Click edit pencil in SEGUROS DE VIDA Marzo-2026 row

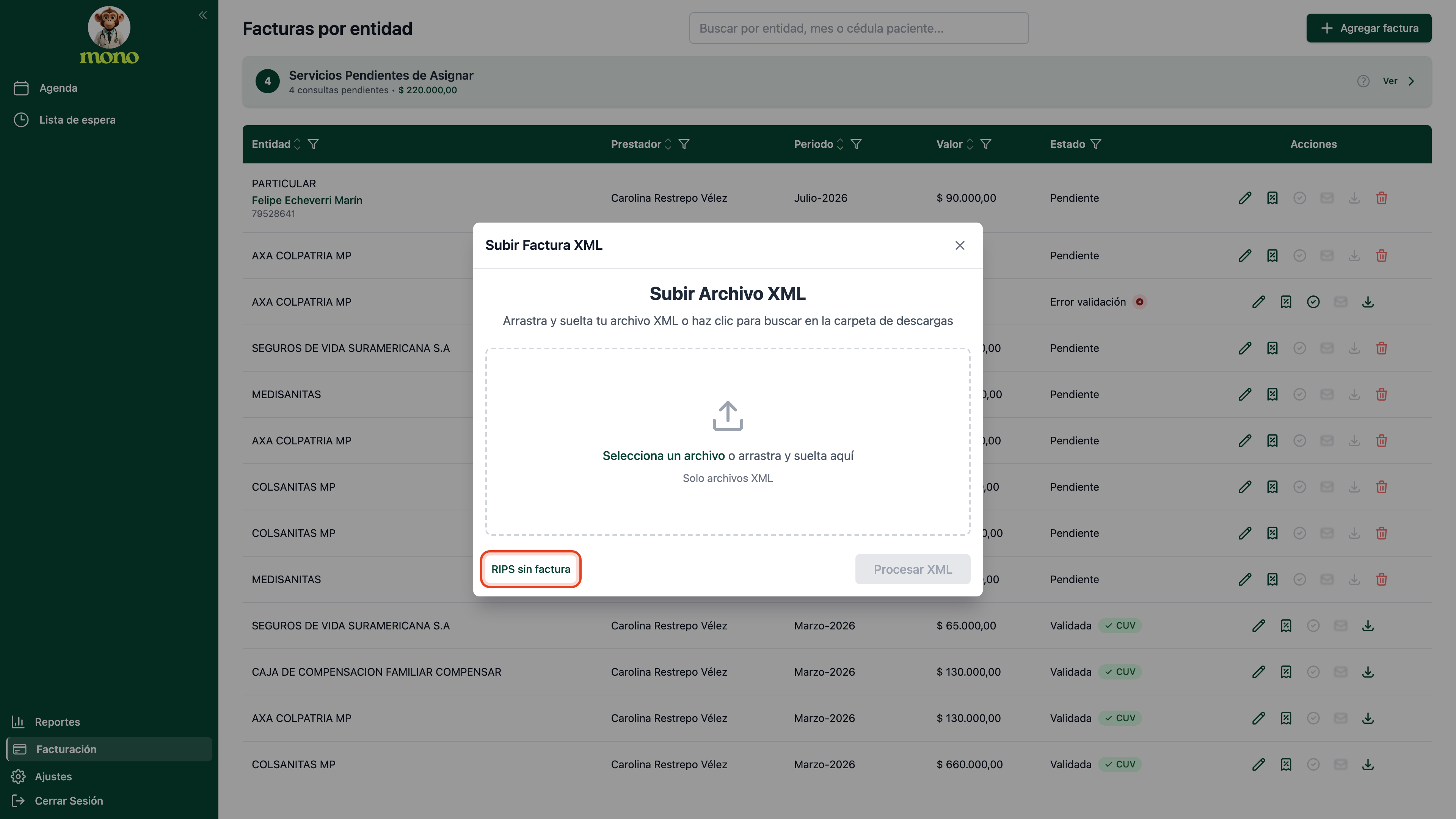(x=1258, y=626)
